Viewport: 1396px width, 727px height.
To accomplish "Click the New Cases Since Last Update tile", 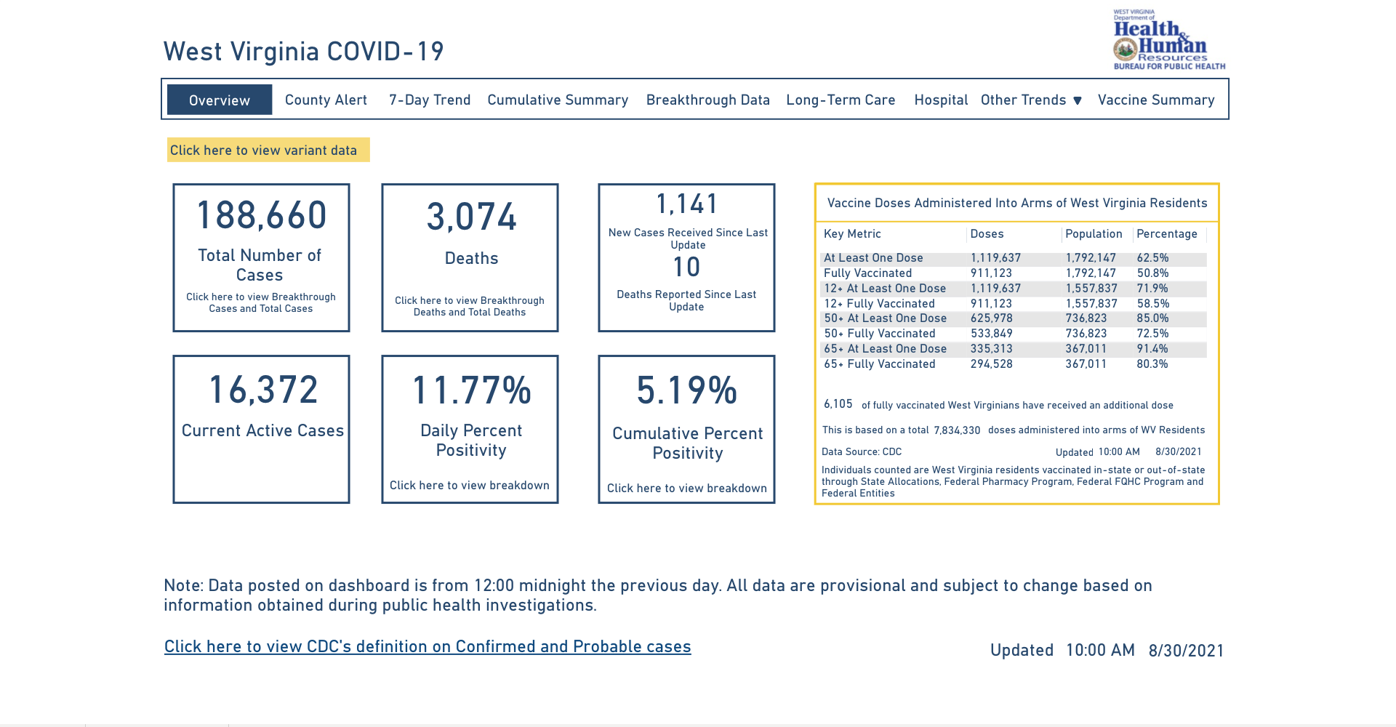I will 687,258.
